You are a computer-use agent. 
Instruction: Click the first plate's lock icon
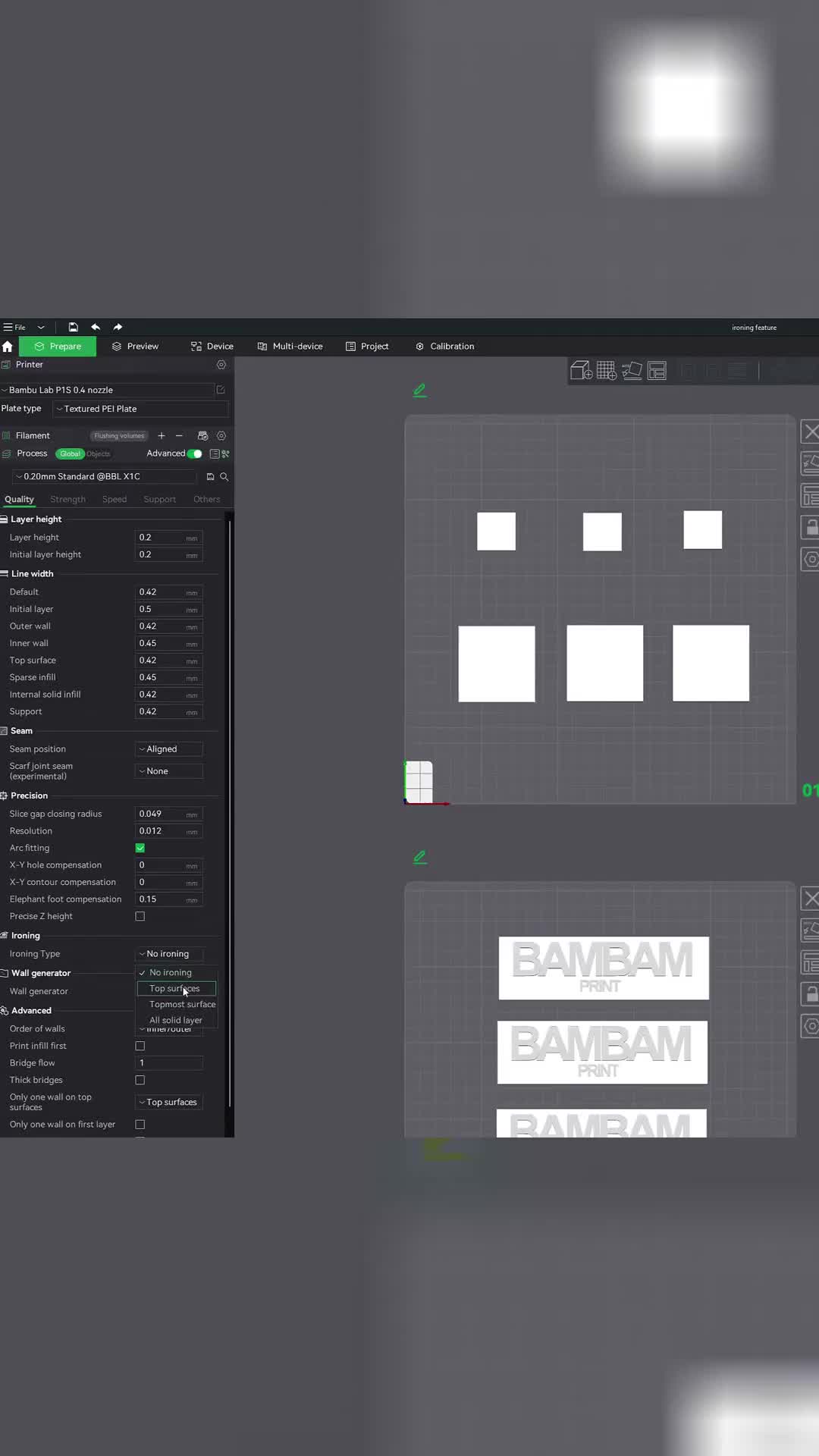(x=811, y=527)
